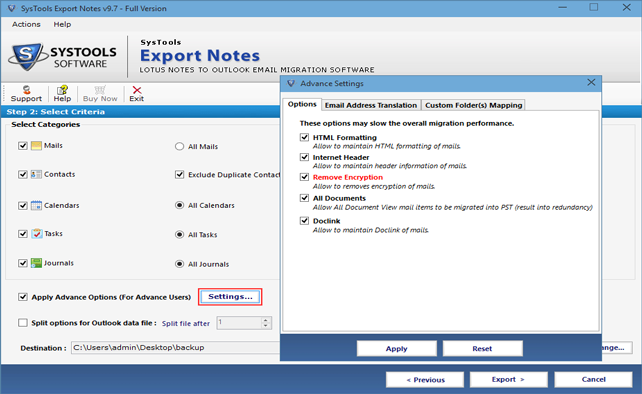Click the Advance Settings dialog title icon
642x394 pixels.
(291, 84)
